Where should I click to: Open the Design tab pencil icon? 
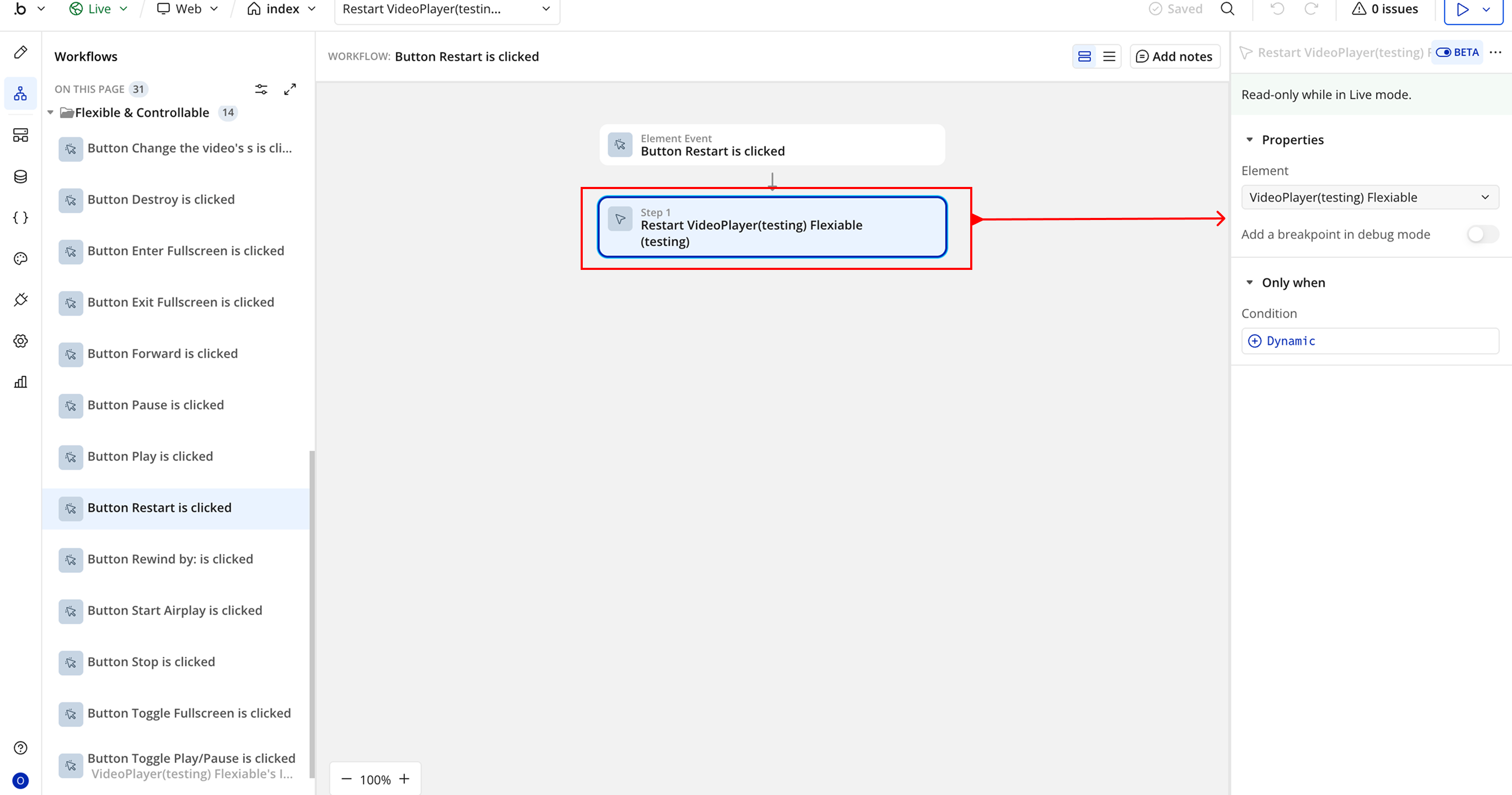[20, 53]
